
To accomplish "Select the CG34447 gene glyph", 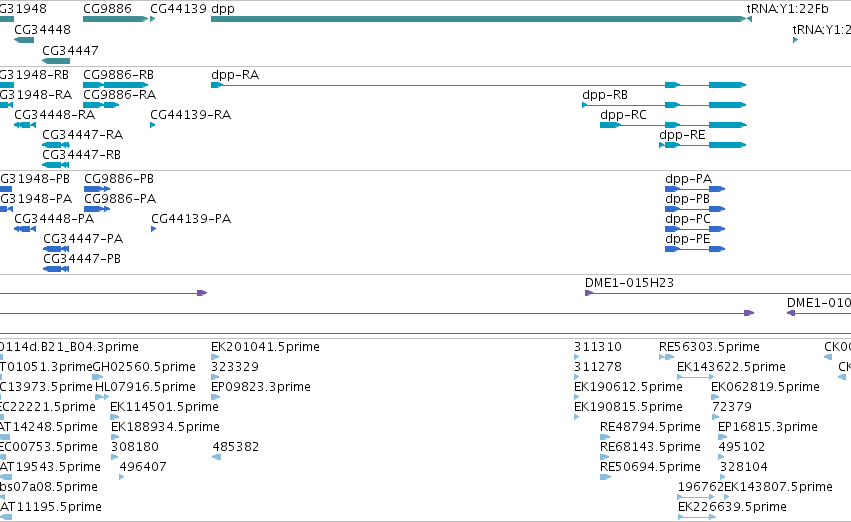I will pos(56,61).
